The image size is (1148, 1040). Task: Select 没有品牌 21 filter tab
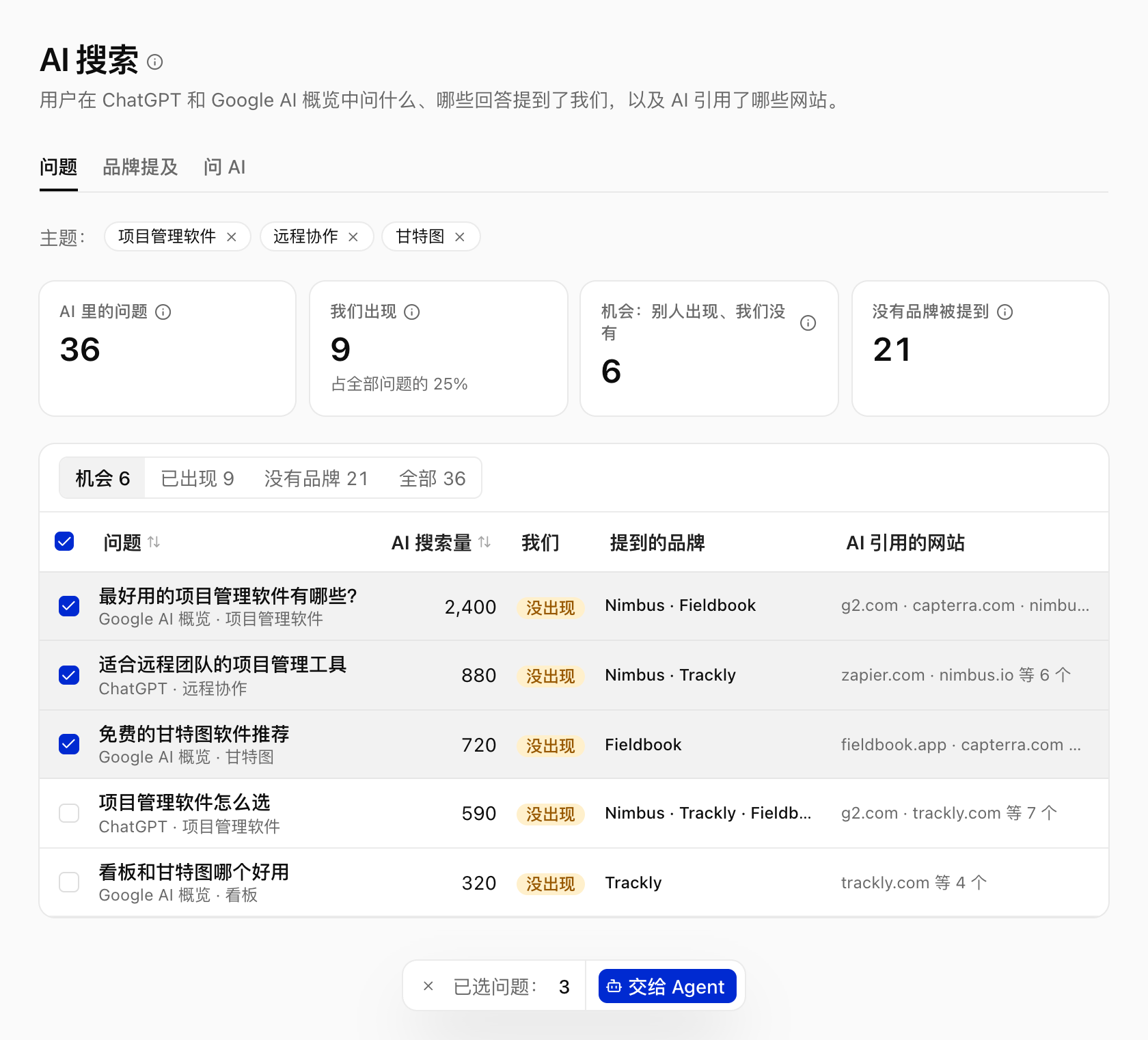coord(316,478)
